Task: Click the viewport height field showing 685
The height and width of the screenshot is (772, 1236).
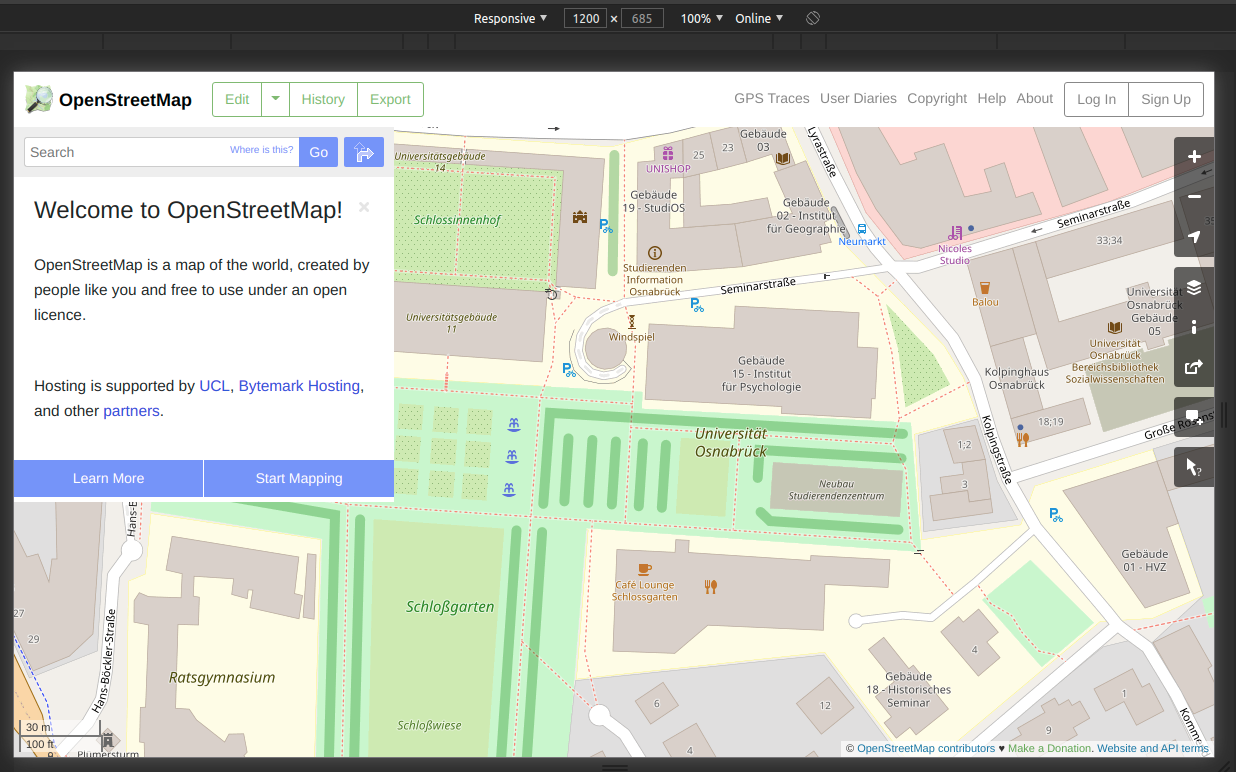Action: [642, 18]
